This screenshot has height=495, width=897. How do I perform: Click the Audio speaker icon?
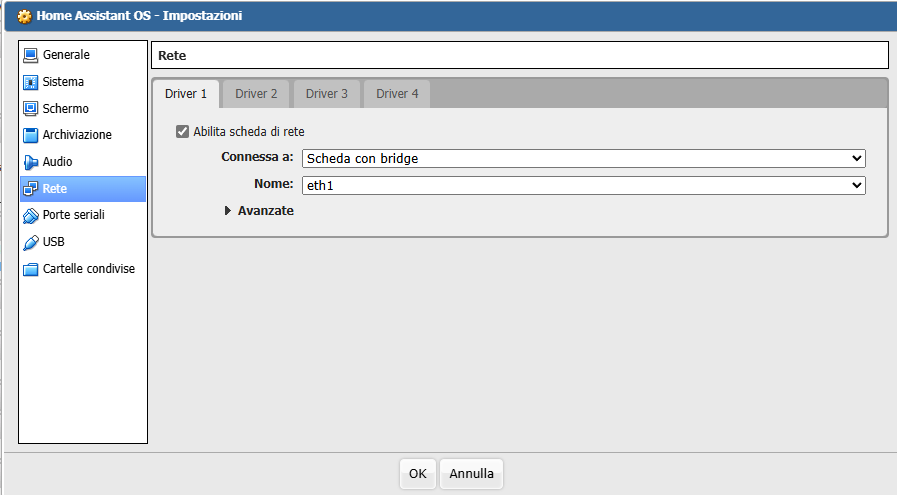click(30, 162)
